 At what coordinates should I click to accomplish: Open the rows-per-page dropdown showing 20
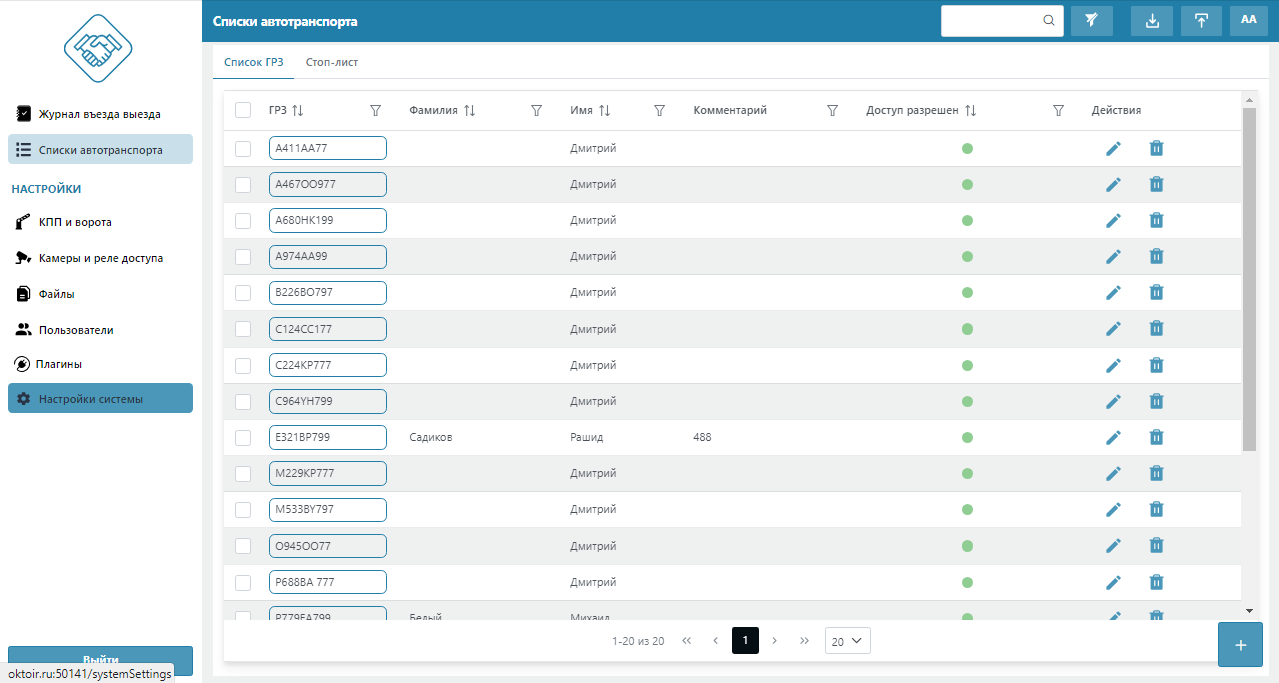pos(847,641)
